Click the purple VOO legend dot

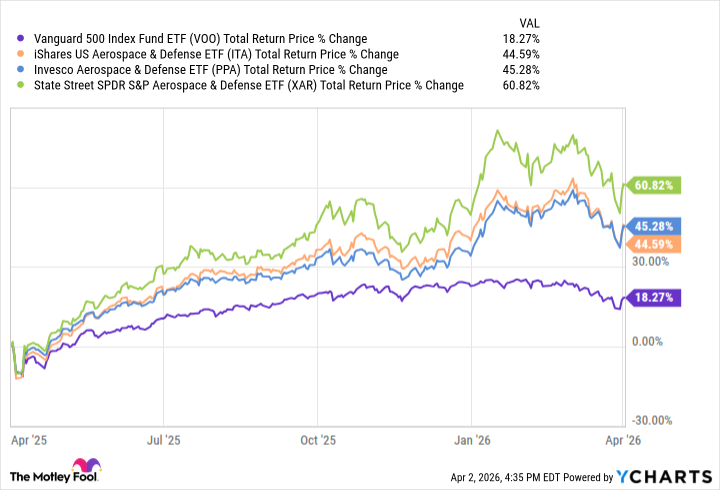10,38
